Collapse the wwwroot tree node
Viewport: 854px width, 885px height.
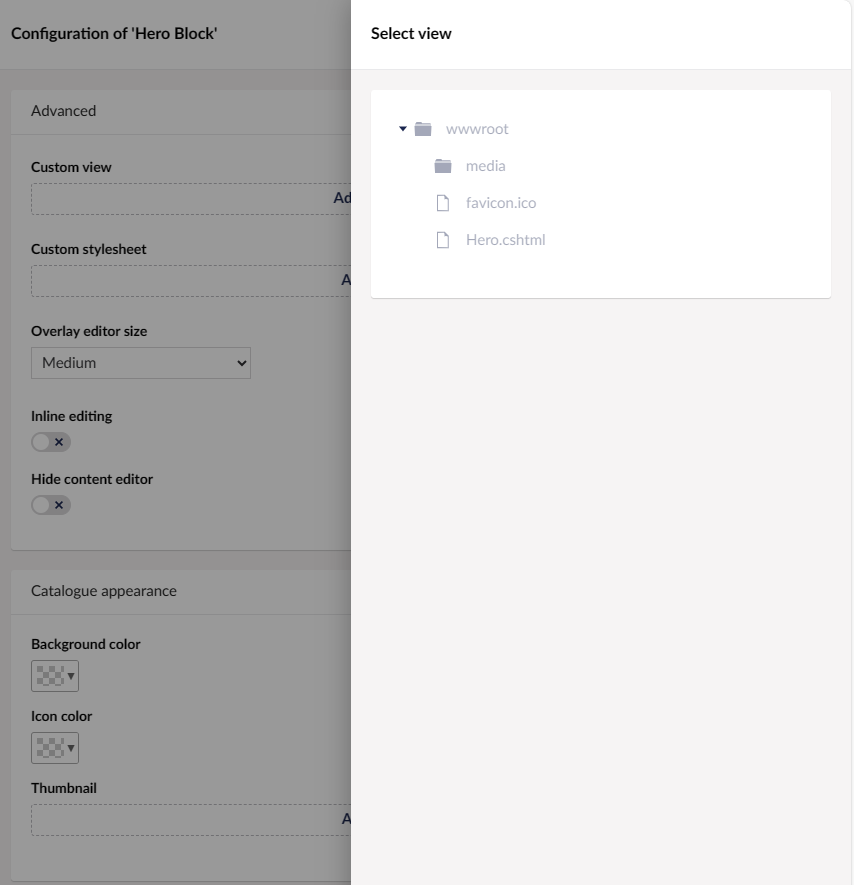pyautogui.click(x=404, y=128)
